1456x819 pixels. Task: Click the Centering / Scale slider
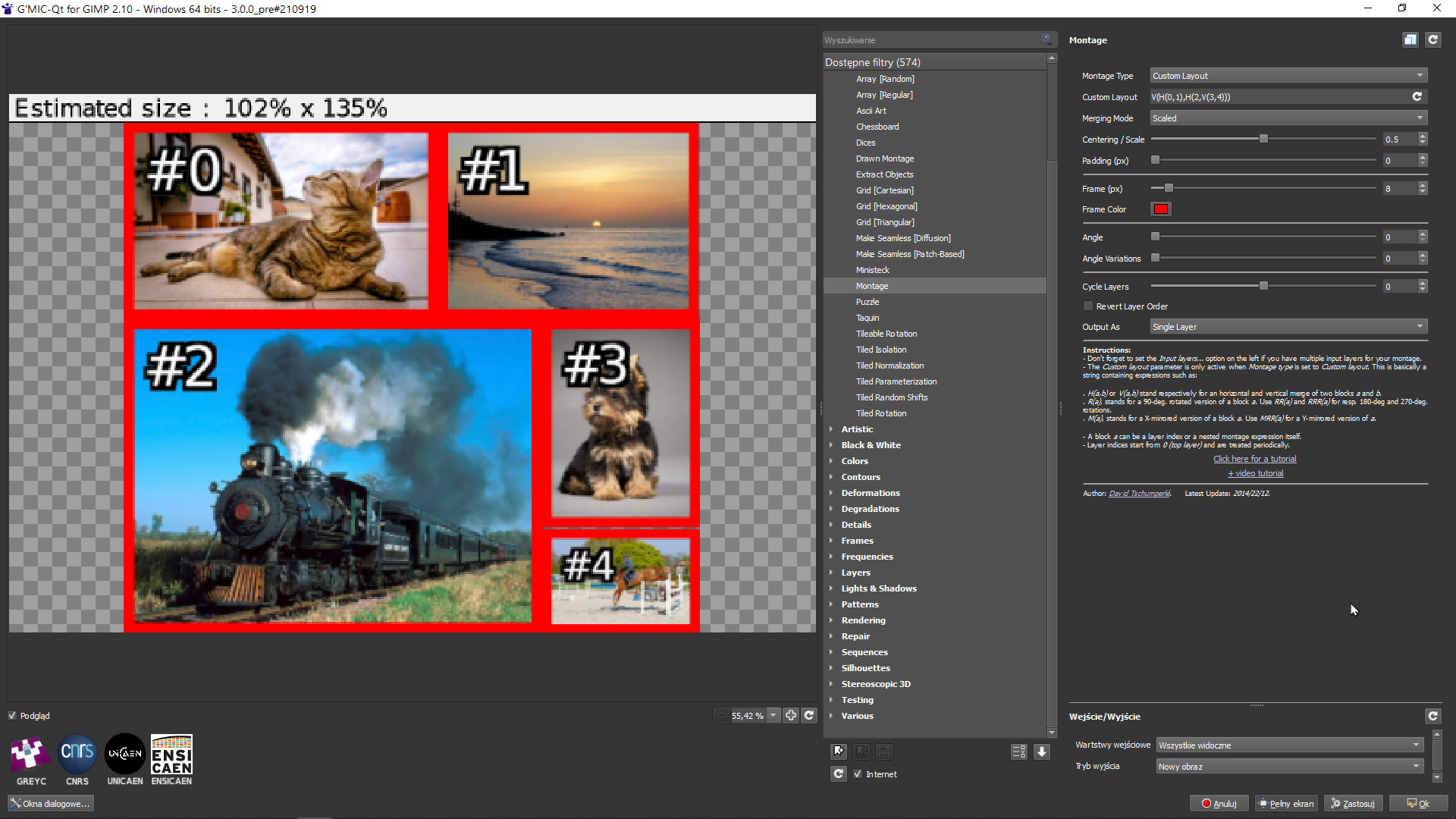[x=1263, y=140]
